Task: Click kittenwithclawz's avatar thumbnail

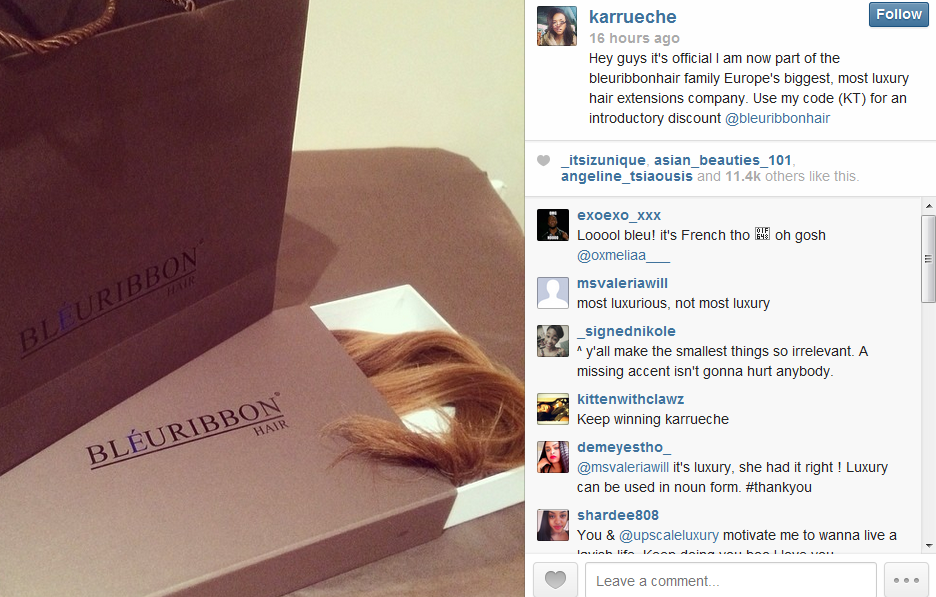Action: (x=553, y=409)
